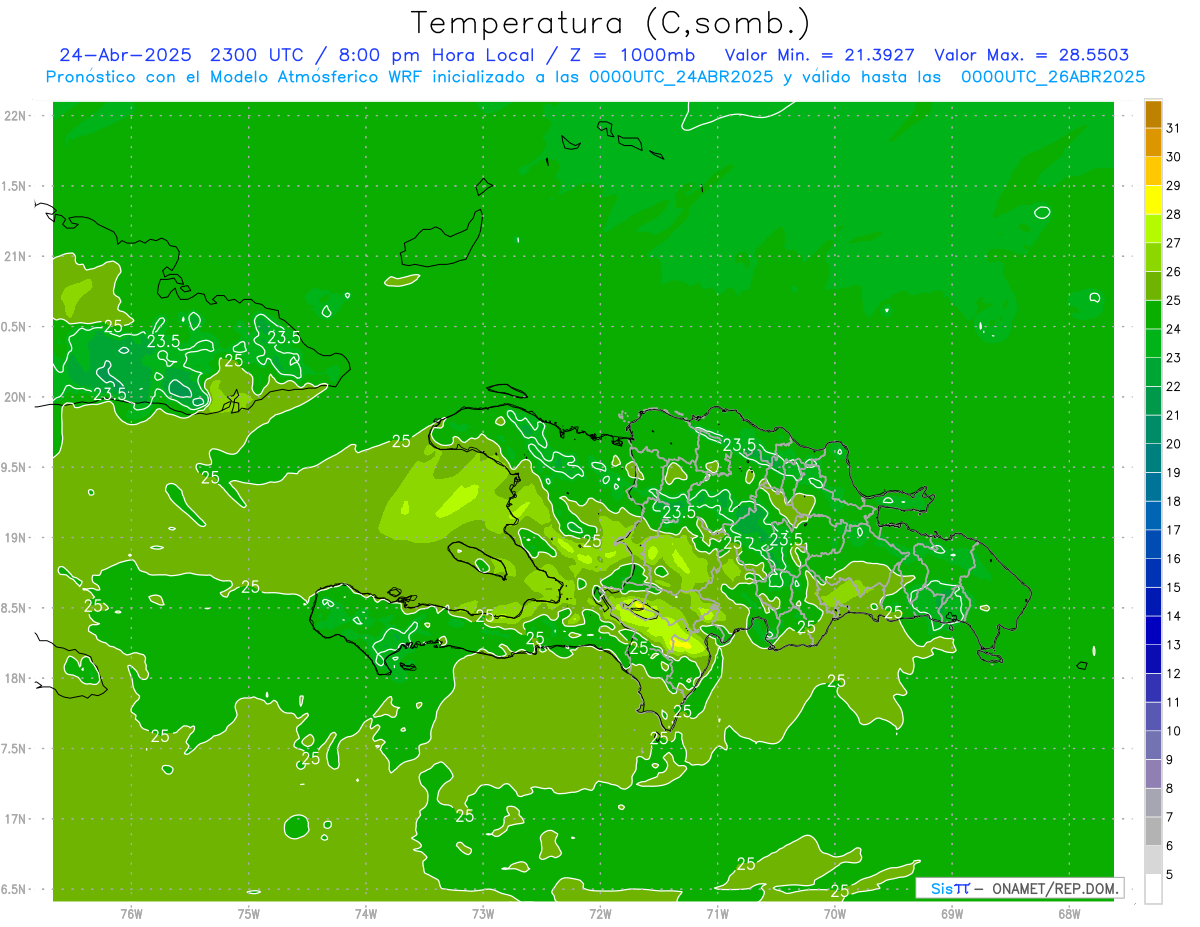Click the '72W' longitude axis label

[x=600, y=913]
